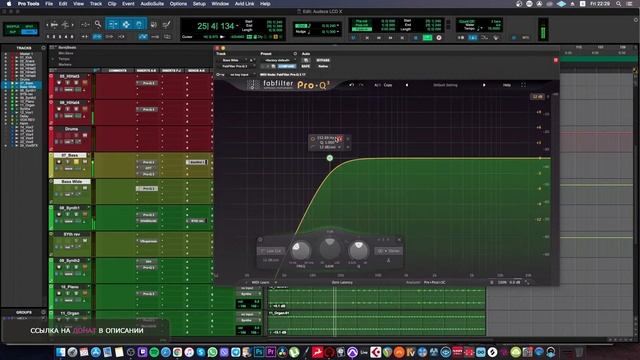Image resolution: width=640 pixels, height=360 pixels.
Task: Click the Pro-Q 3 undo arrow
Action: [351, 85]
